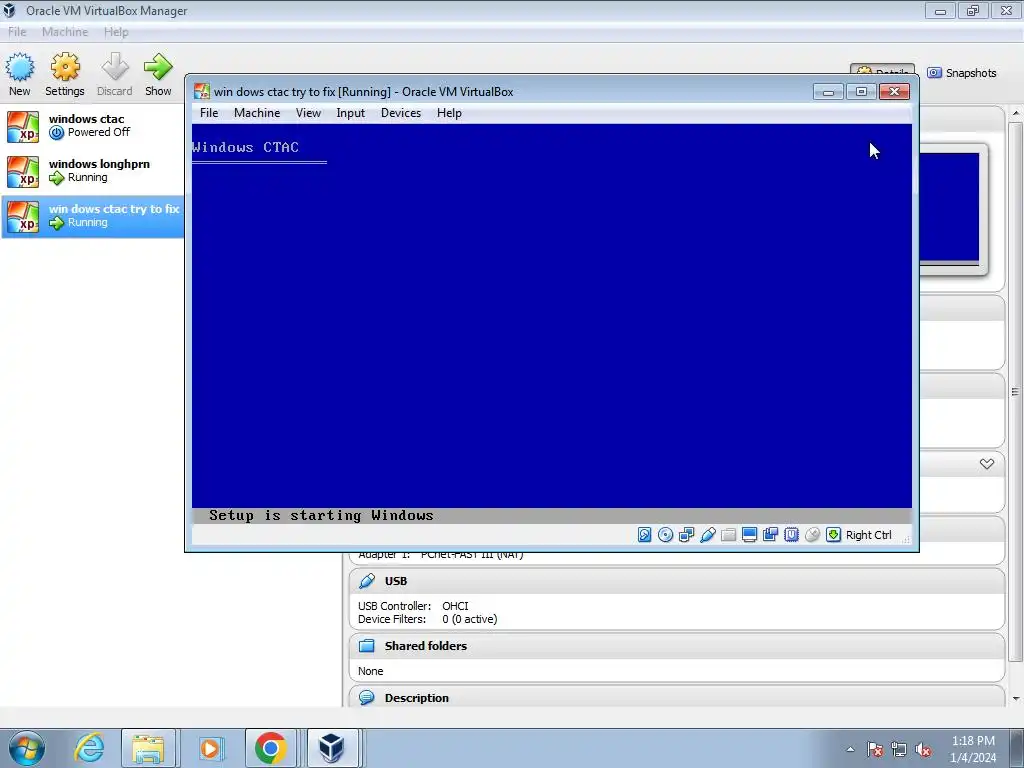Click the mouse integration status icon
The height and width of the screenshot is (768, 1024).
(812, 535)
